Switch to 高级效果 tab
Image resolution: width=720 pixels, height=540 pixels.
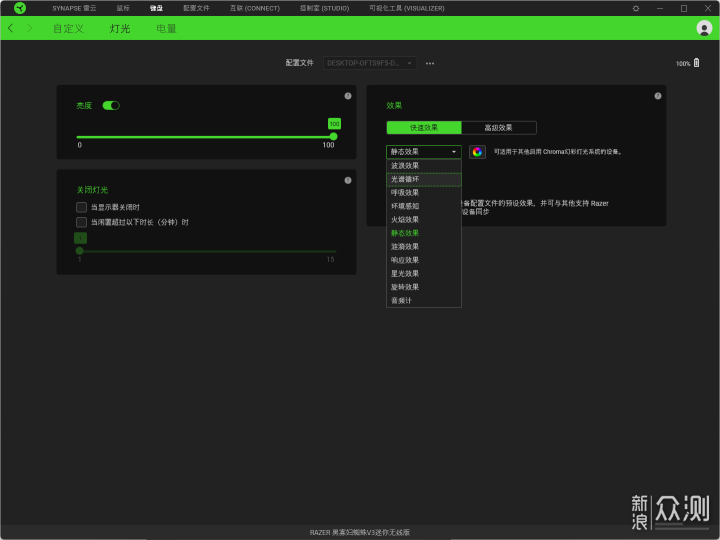499,128
